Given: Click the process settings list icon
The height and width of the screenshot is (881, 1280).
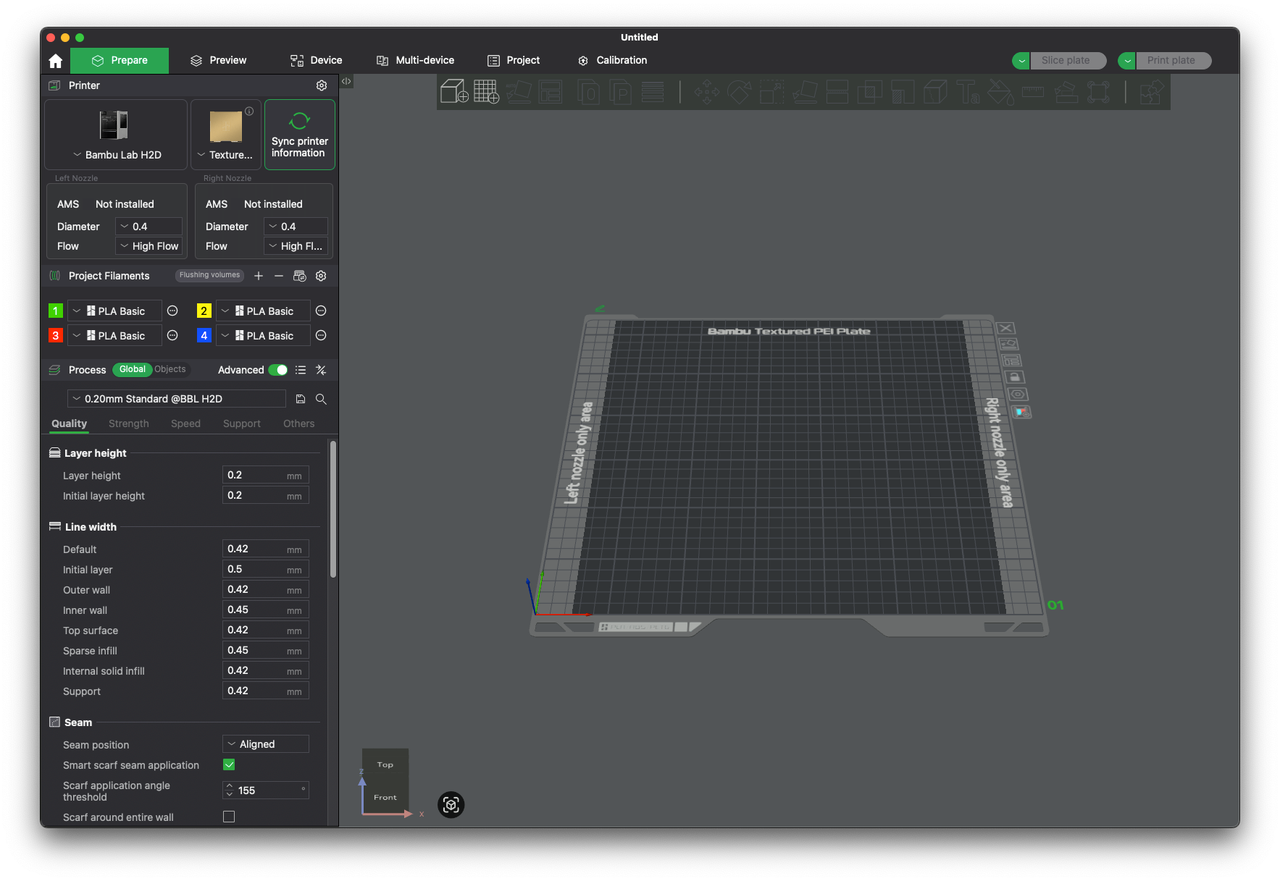Looking at the screenshot, I should click(300, 370).
